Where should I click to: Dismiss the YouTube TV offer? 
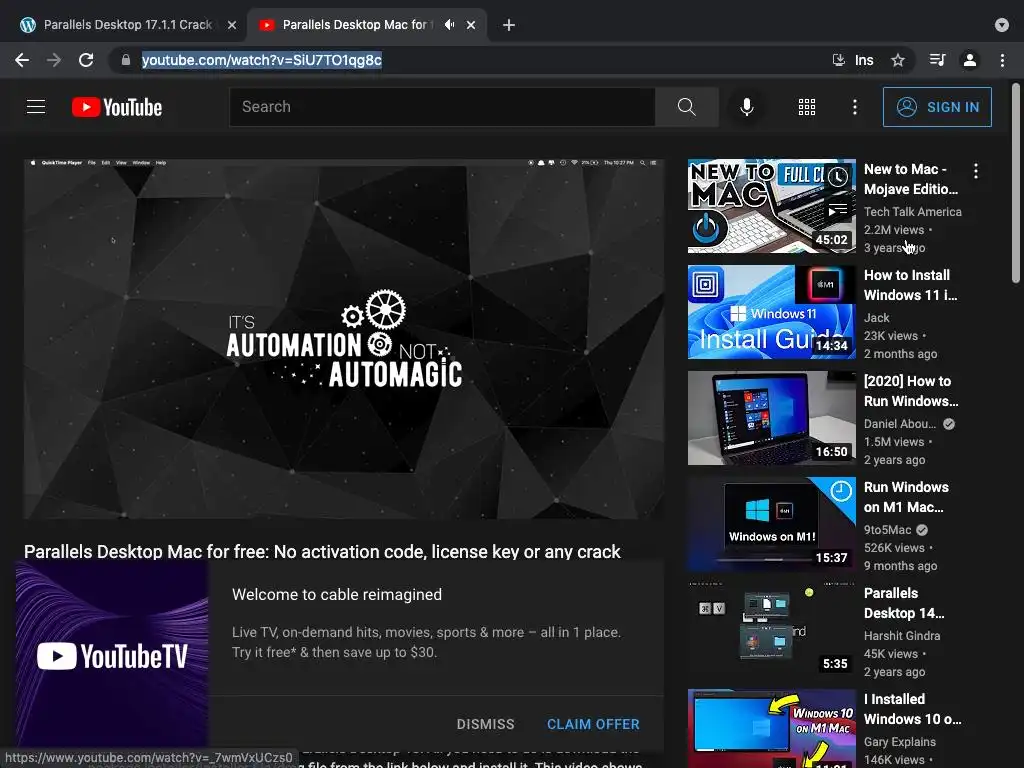[485, 724]
